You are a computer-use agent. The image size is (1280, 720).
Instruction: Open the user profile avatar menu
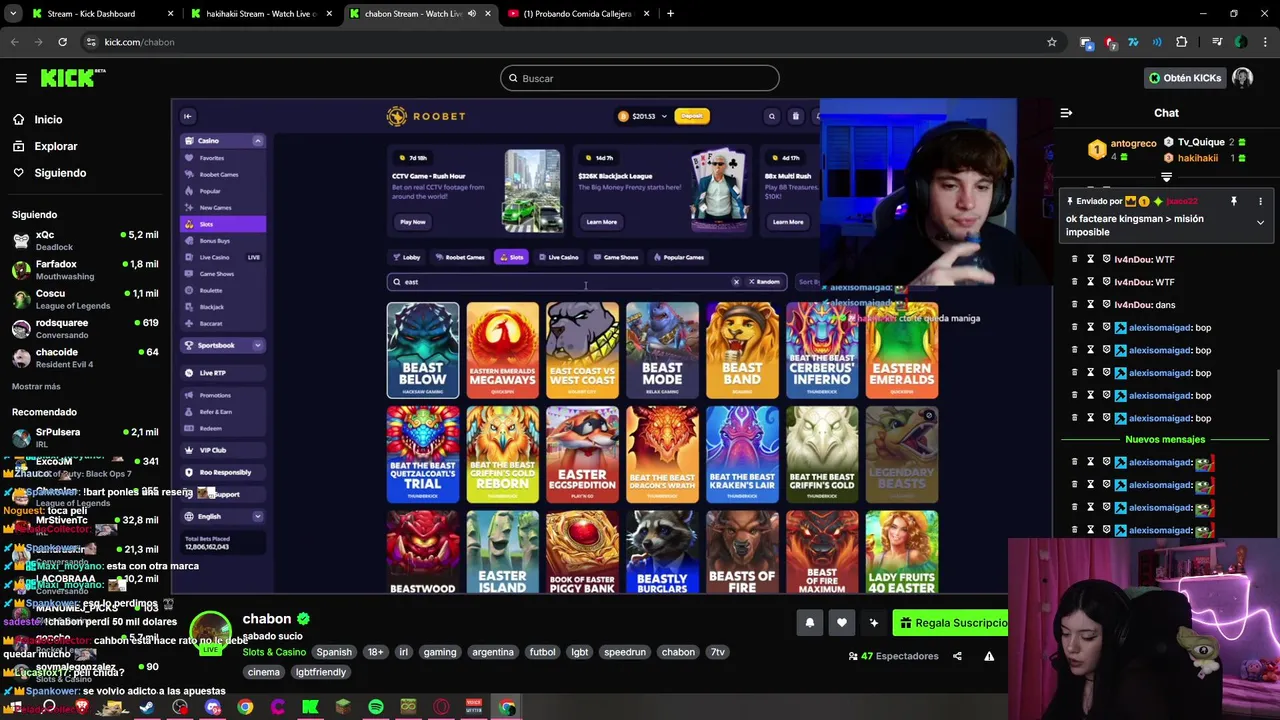[1243, 78]
